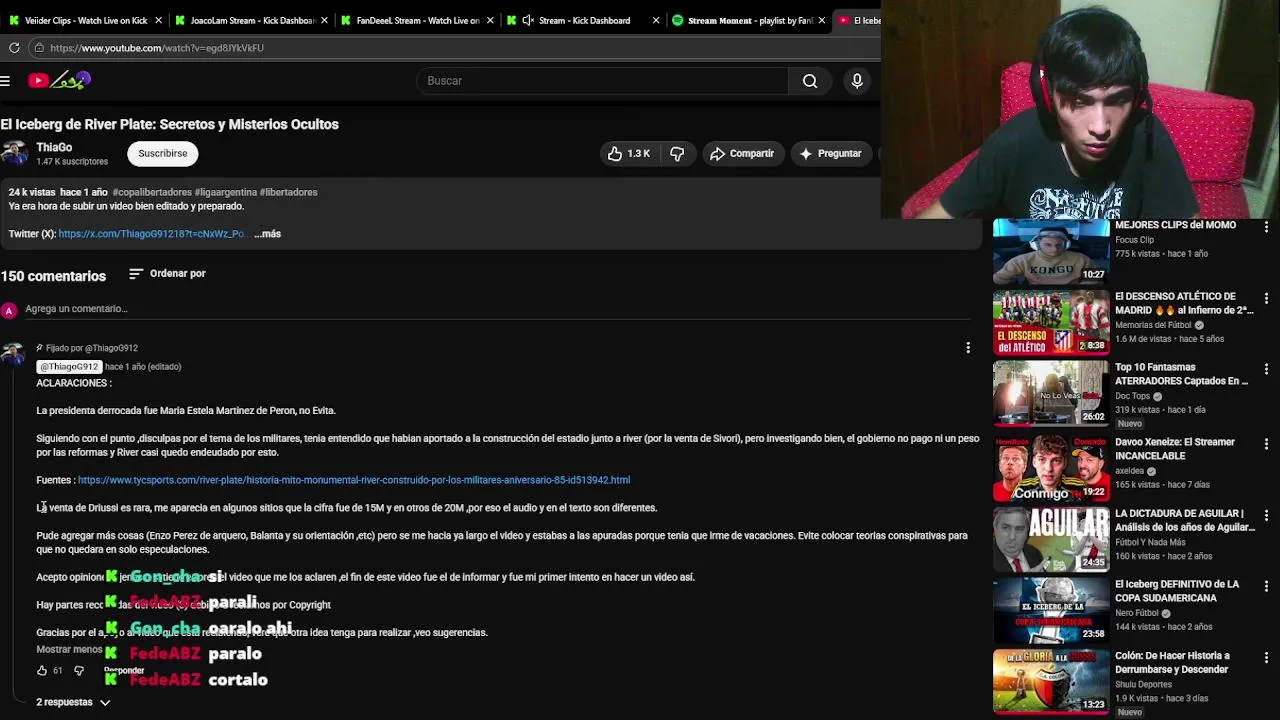Click the Suscribirse button
Screen dimensions: 1280x720
[163, 154]
